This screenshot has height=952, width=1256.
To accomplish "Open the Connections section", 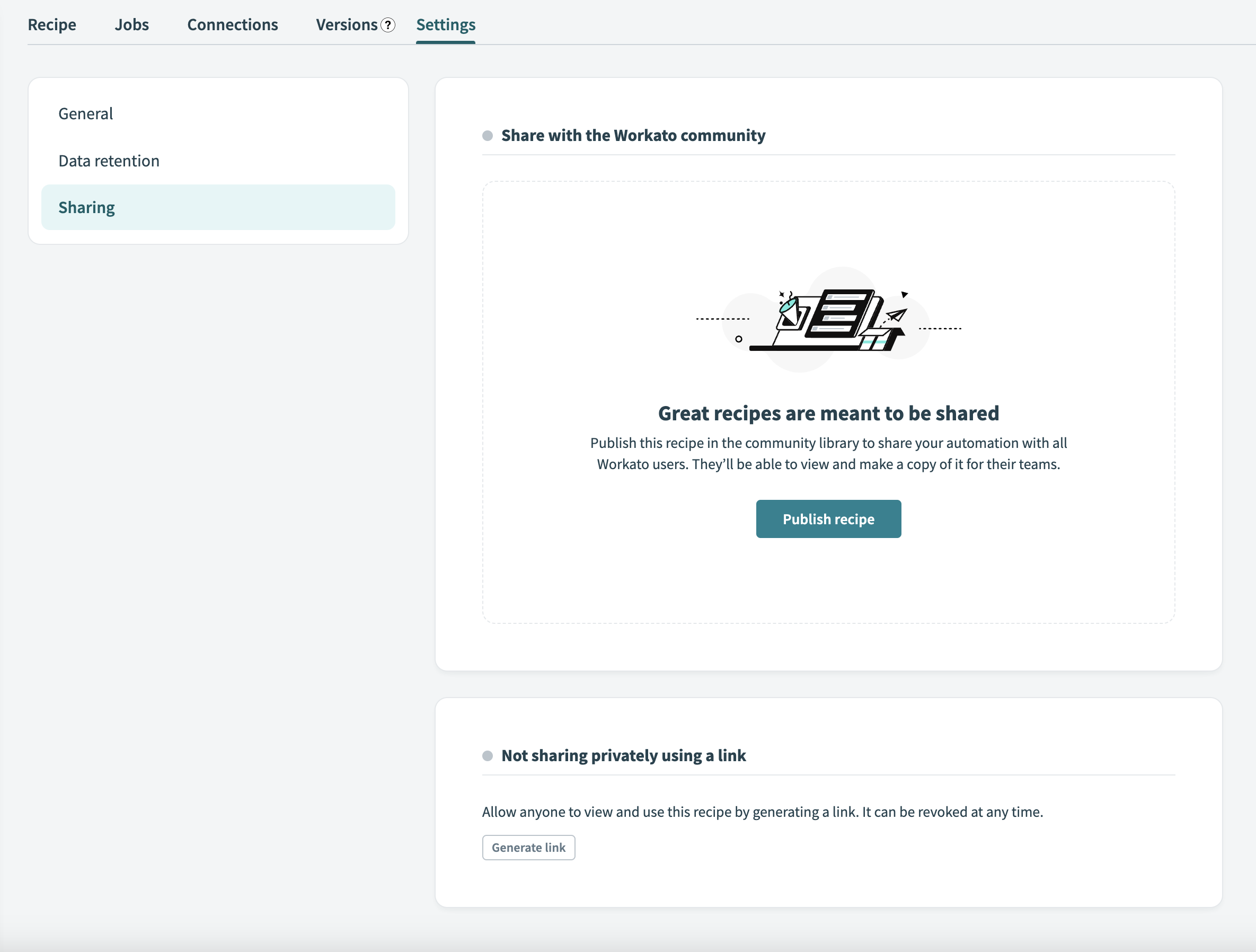I will click(232, 23).
